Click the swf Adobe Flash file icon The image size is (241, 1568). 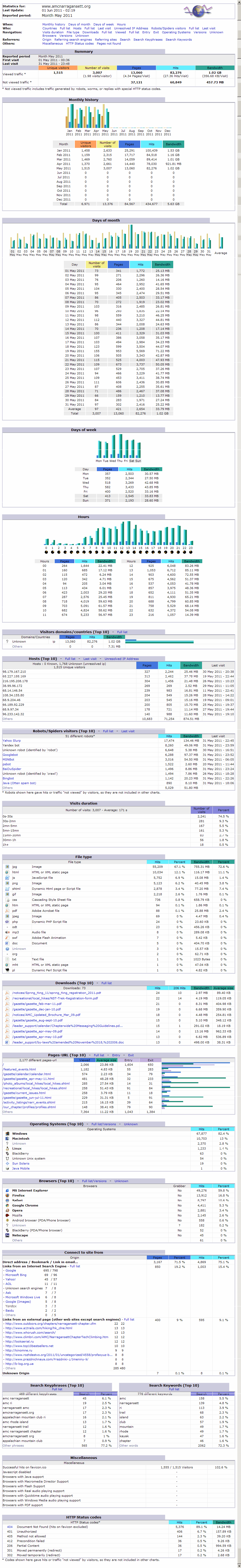pos(7,937)
